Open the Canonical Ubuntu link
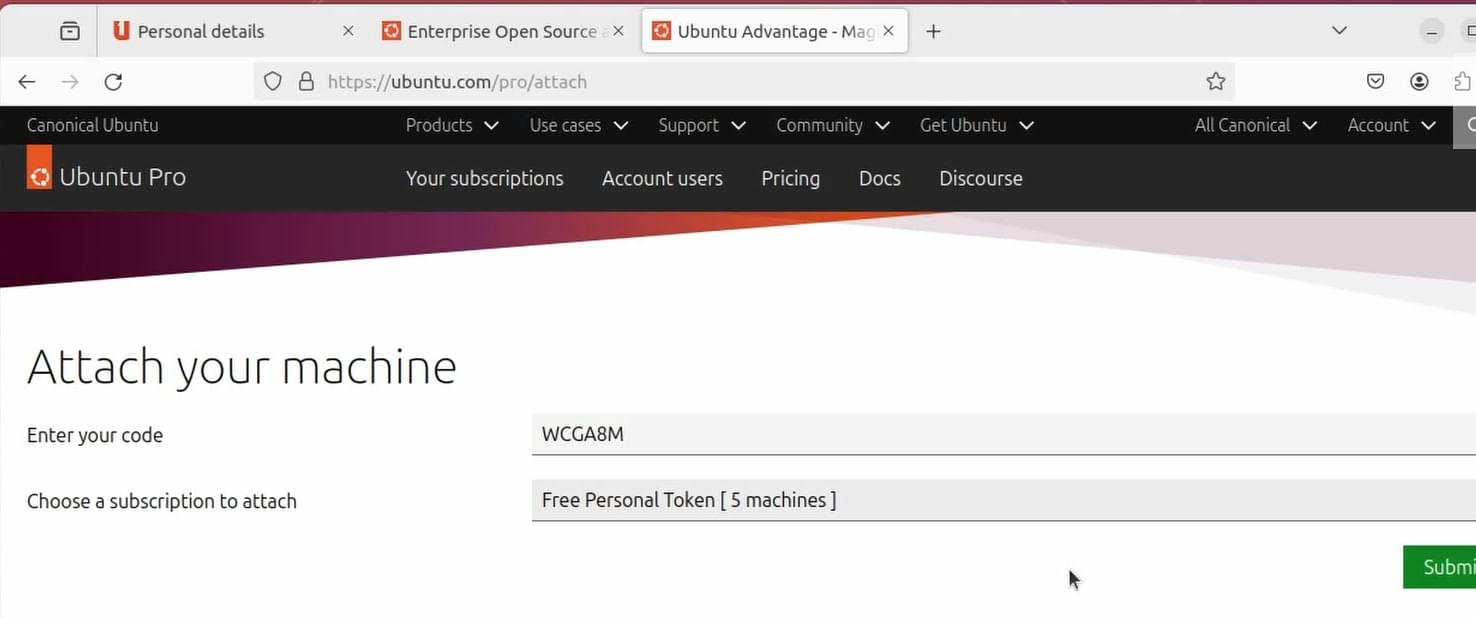Screen dimensions: 1476x618 click(93, 125)
